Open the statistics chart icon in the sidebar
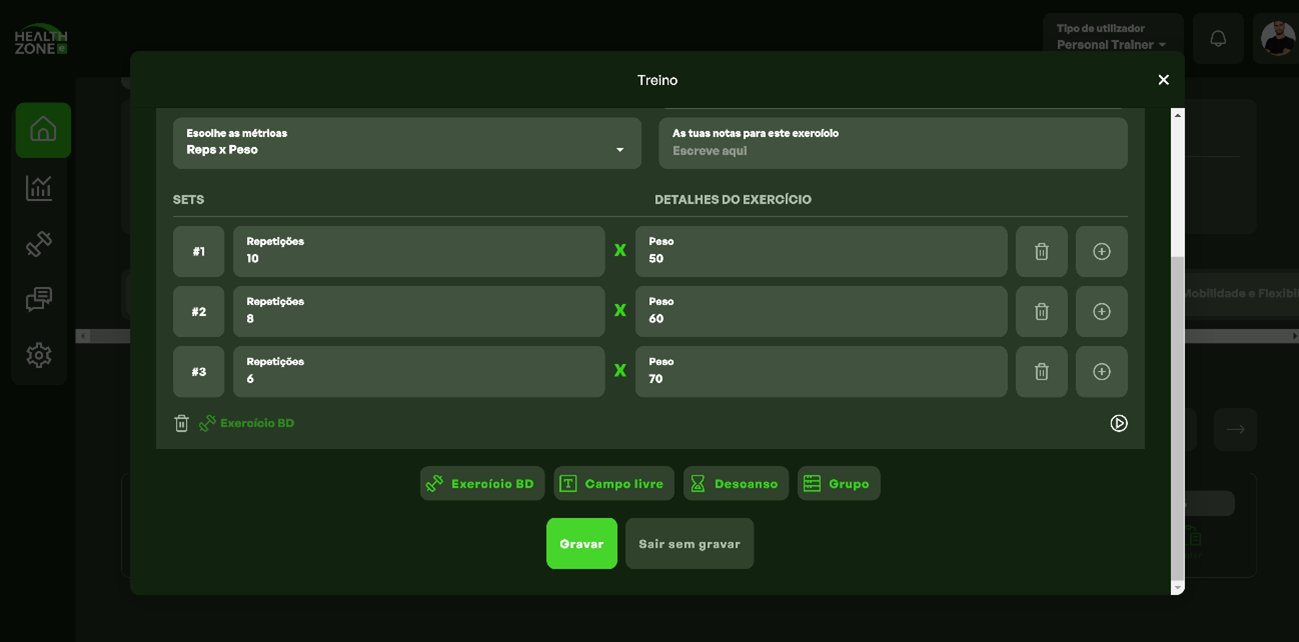 [39, 187]
